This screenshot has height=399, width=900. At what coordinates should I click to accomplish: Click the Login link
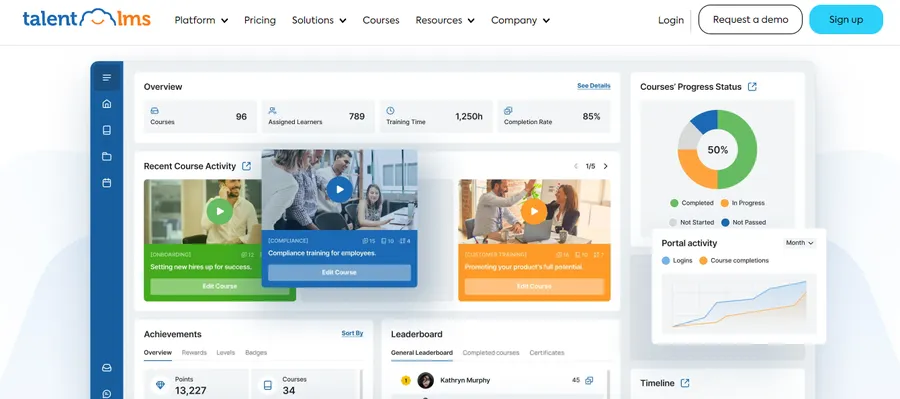671,20
